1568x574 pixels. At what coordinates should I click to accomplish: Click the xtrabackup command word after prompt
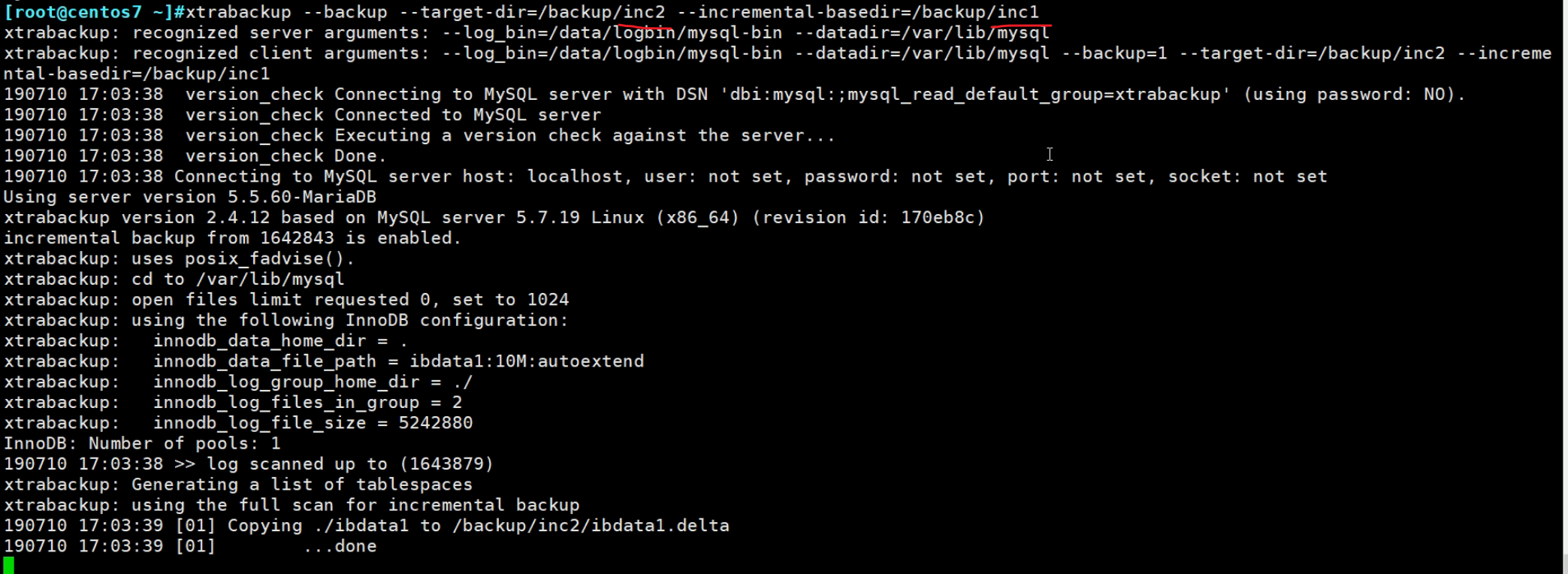pos(238,12)
